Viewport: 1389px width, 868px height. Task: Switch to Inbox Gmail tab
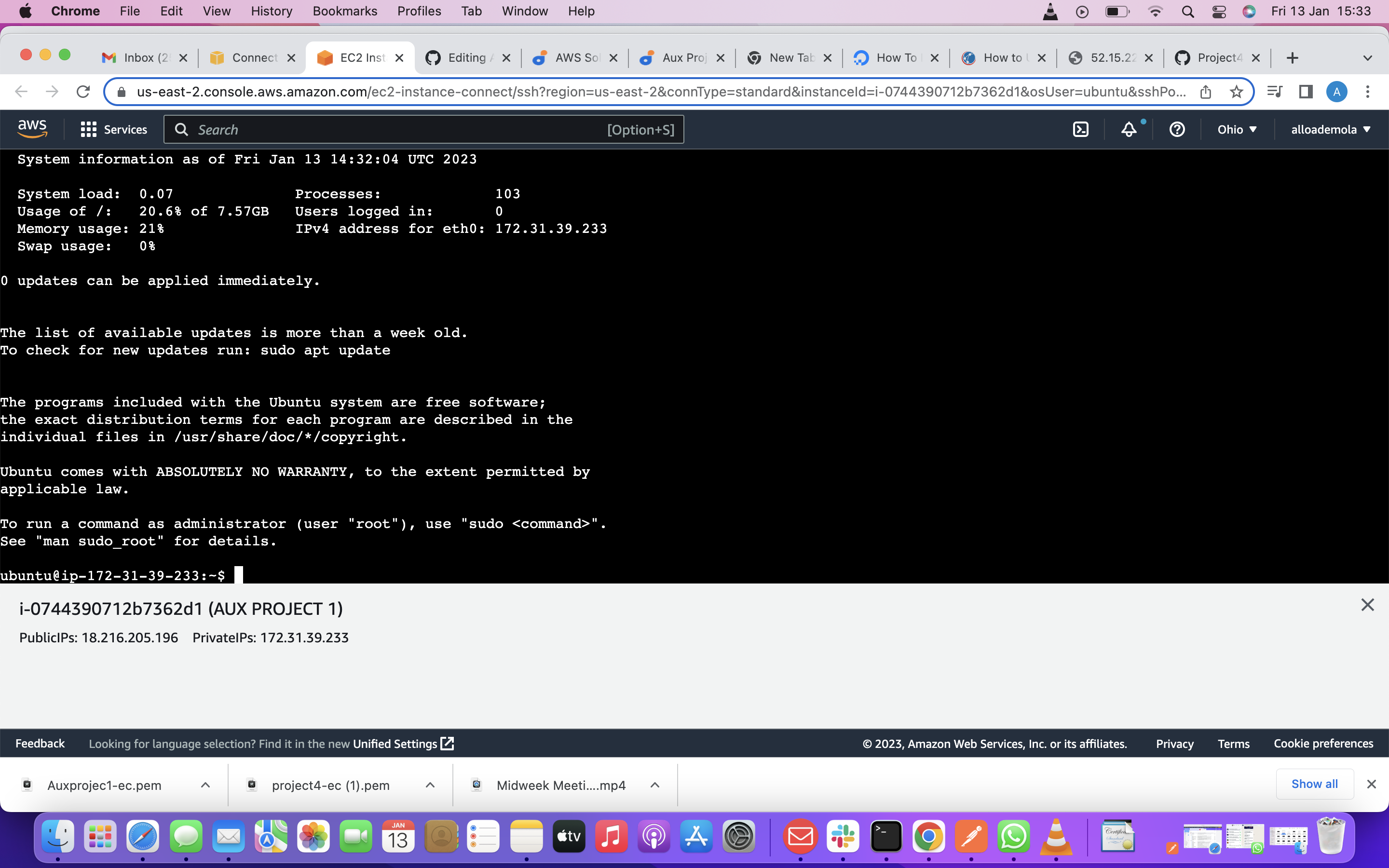click(145, 58)
